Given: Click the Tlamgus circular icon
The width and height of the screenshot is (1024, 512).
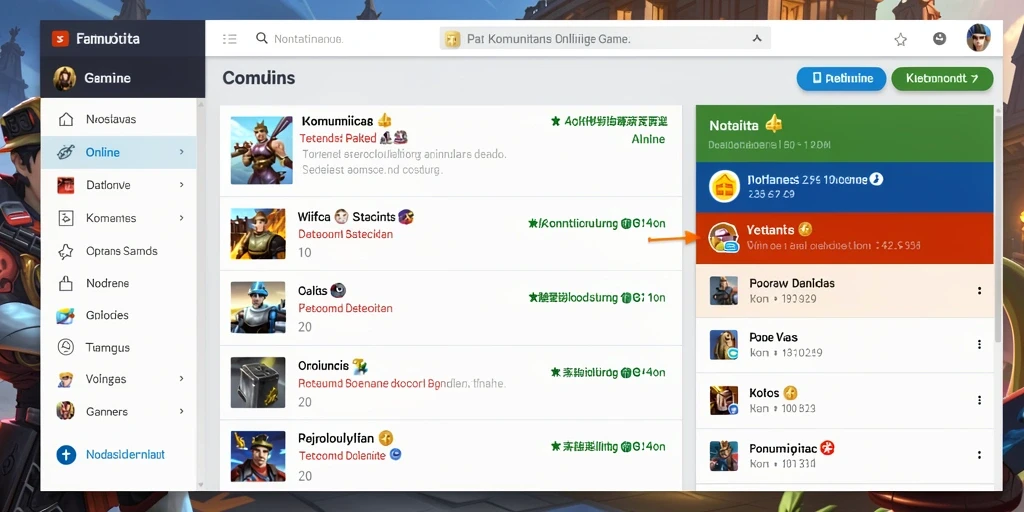Looking at the screenshot, I should pos(66,347).
